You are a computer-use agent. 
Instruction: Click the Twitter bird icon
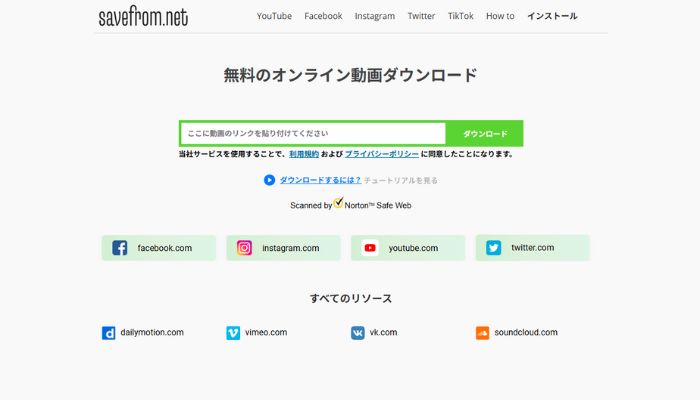click(x=494, y=248)
